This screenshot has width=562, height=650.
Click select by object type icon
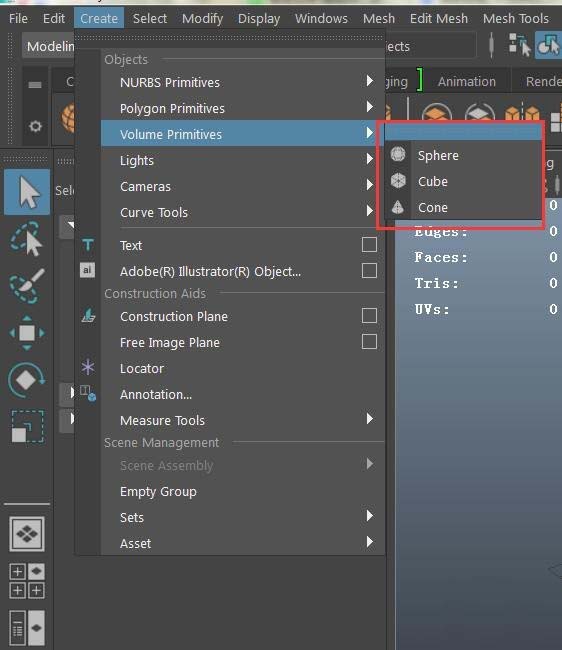coord(548,45)
